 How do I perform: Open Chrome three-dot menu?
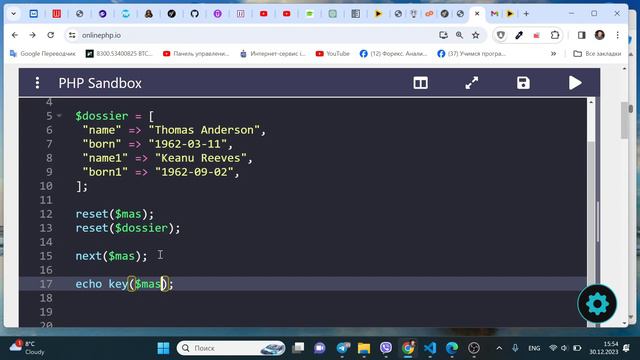[x=618, y=35]
